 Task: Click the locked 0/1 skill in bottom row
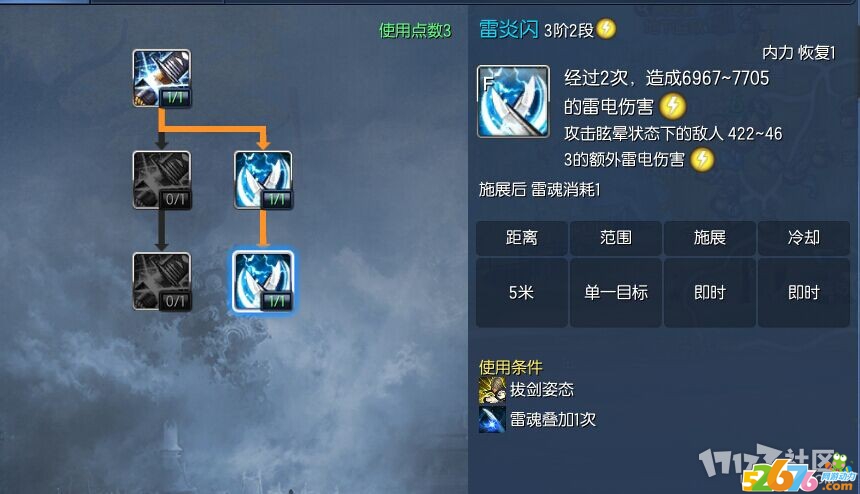pos(162,281)
